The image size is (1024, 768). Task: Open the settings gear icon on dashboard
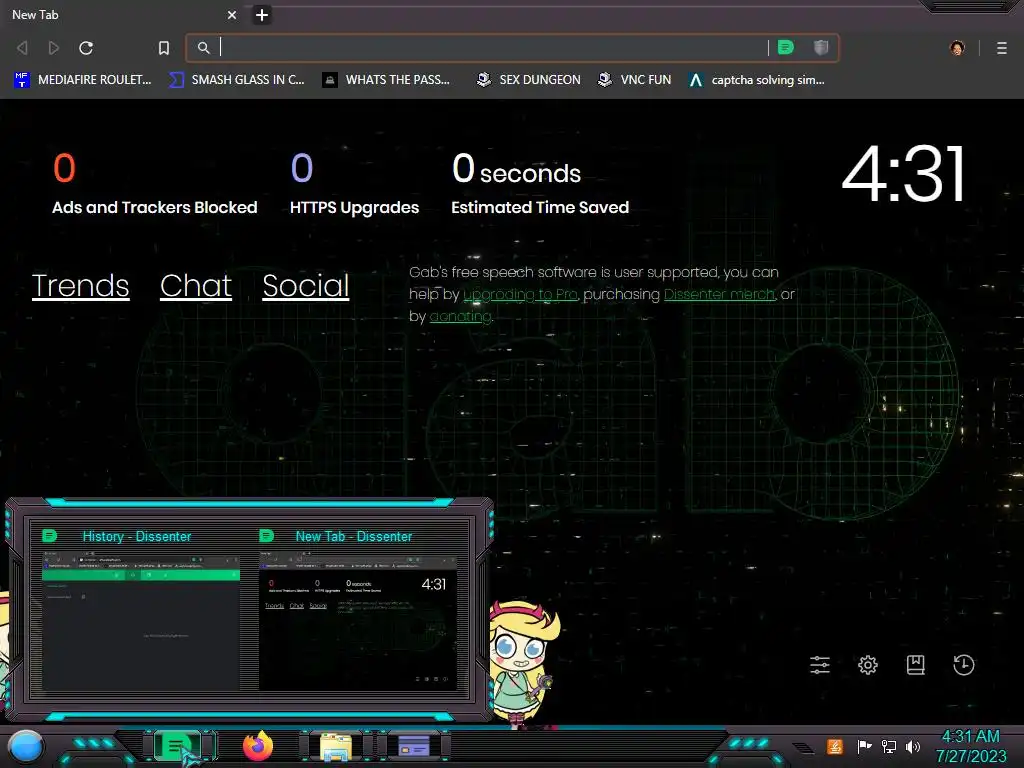point(868,665)
